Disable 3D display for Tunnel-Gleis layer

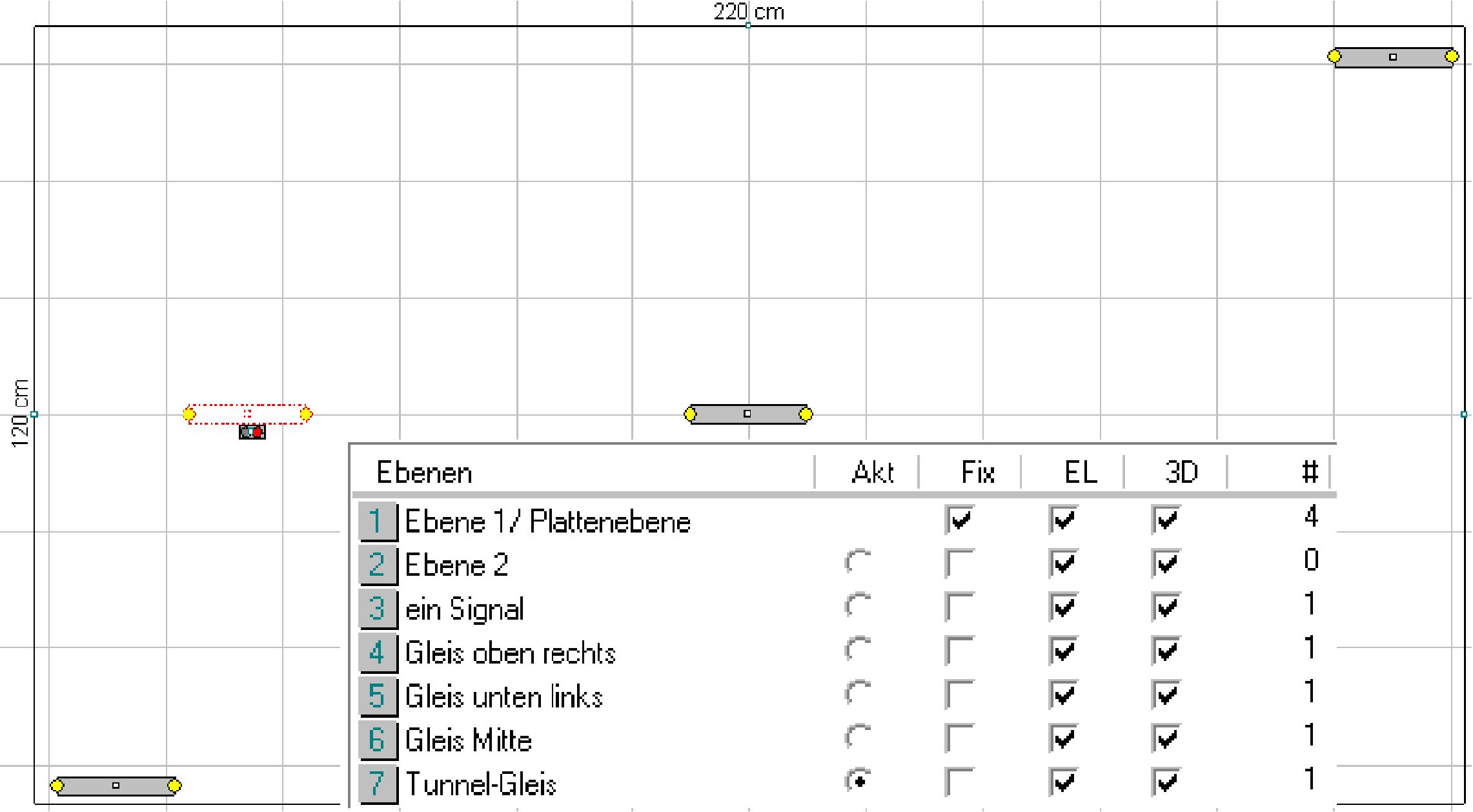click(x=1165, y=782)
